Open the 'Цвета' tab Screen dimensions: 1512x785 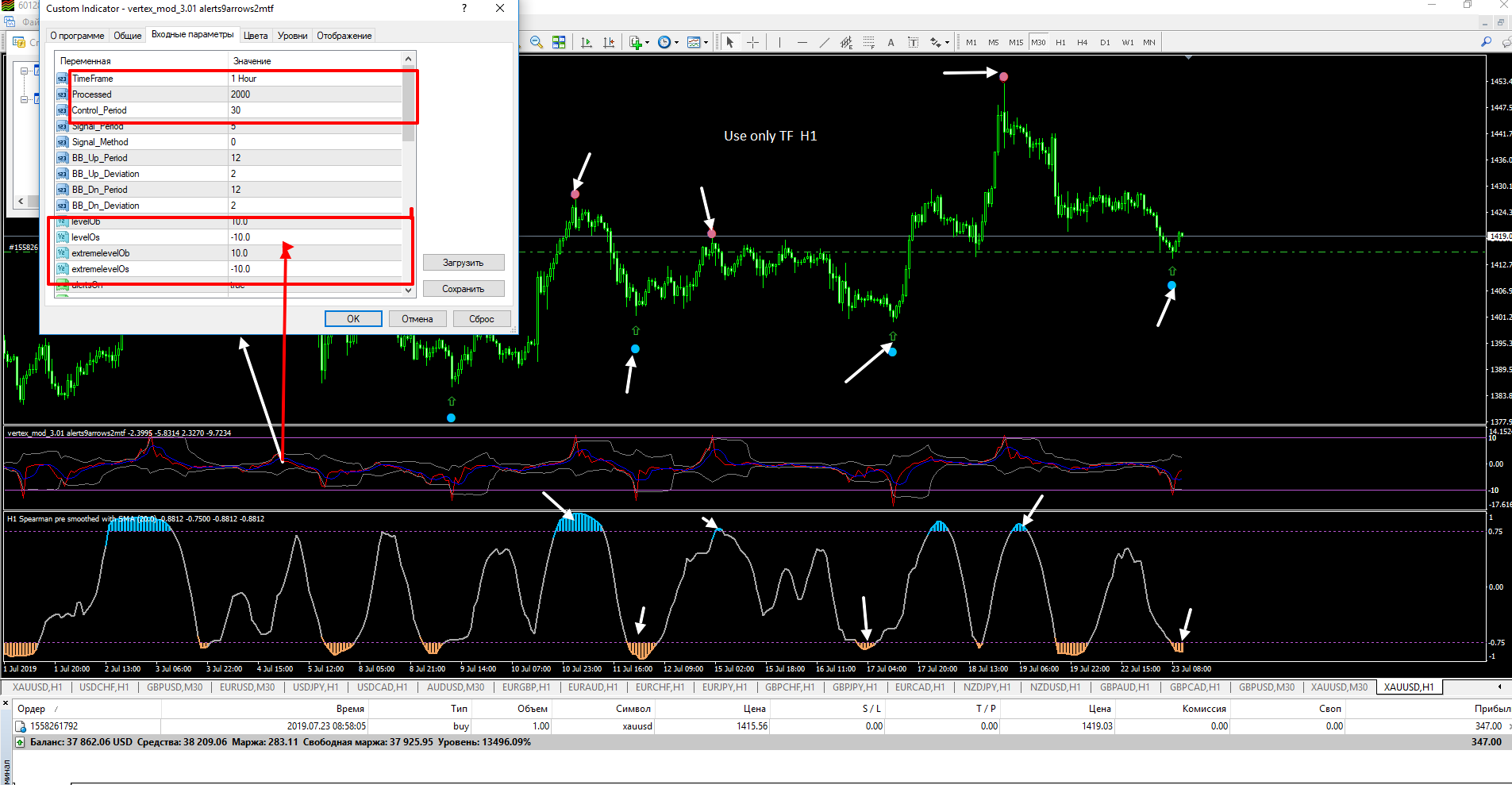256,36
